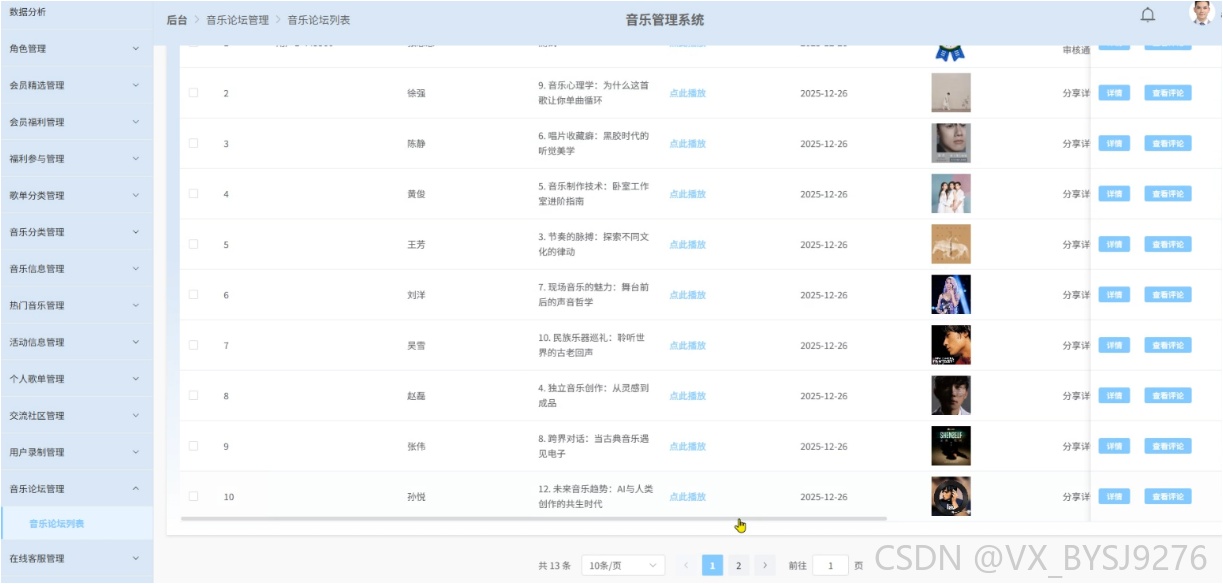Expand 歌单分类管理 sidebar menu
This screenshot has height=584, width=1223.
pyautogui.click(x=76, y=195)
